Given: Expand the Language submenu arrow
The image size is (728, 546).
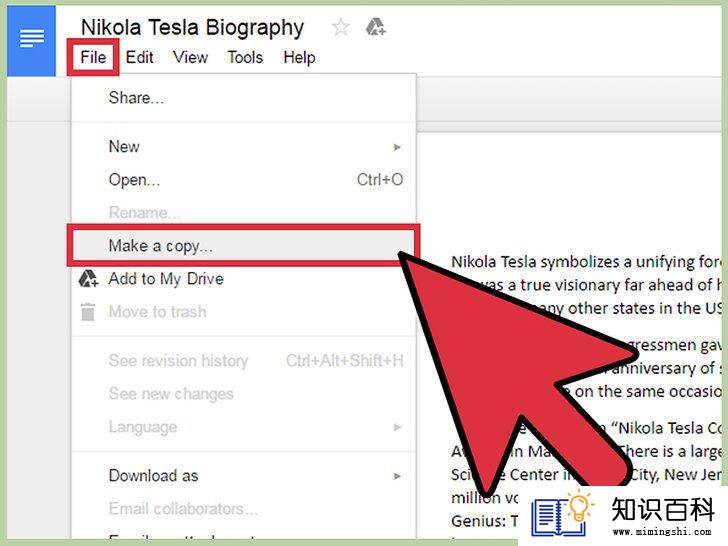Looking at the screenshot, I should (x=397, y=427).
